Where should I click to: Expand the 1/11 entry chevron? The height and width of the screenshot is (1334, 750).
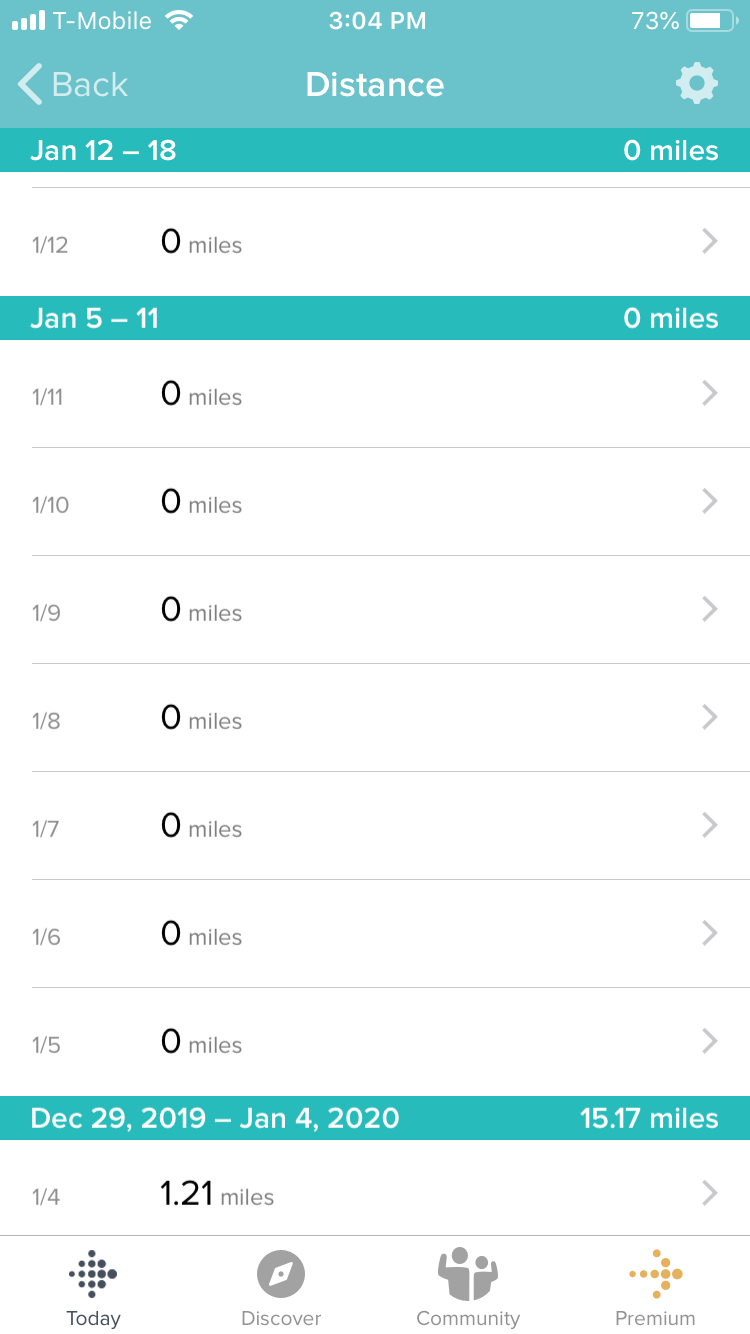pos(710,393)
